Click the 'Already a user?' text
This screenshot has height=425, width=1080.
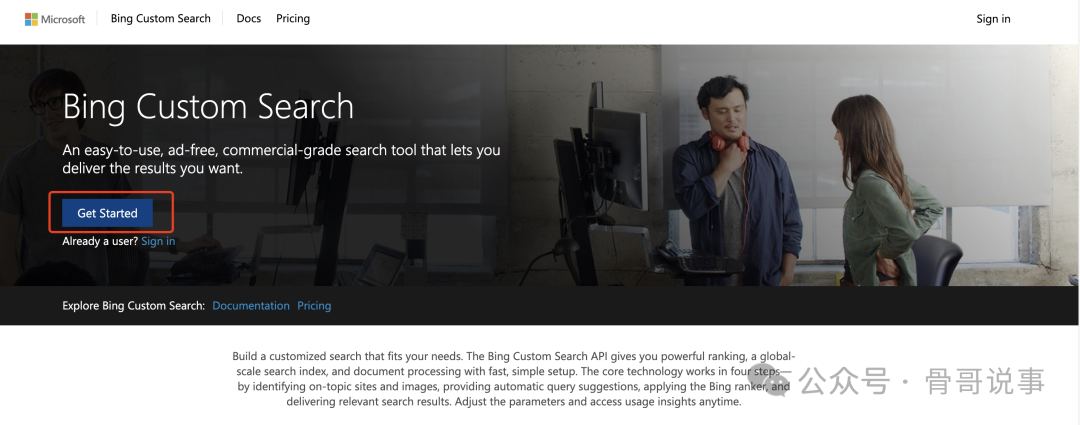(x=100, y=241)
